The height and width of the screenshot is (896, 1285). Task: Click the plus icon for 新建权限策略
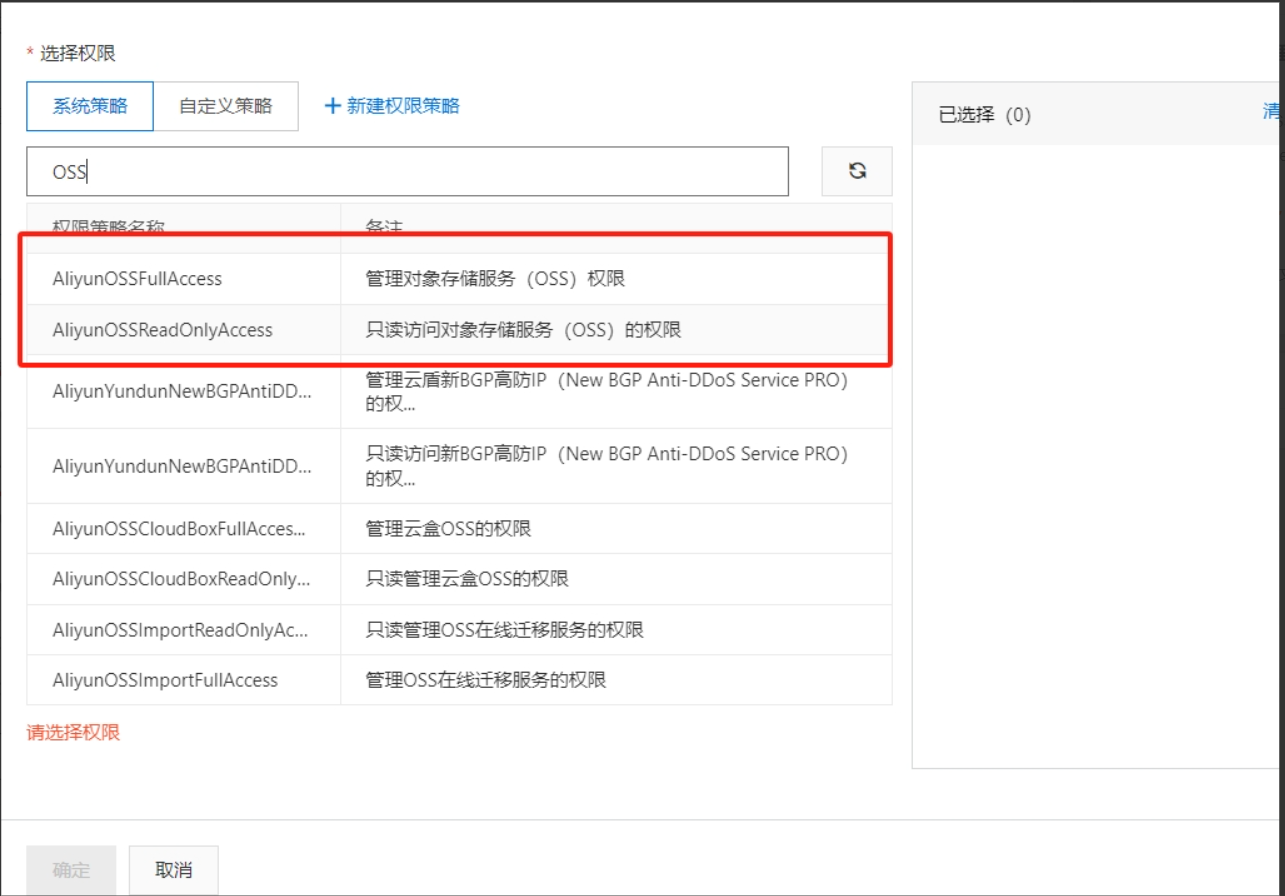[333, 106]
